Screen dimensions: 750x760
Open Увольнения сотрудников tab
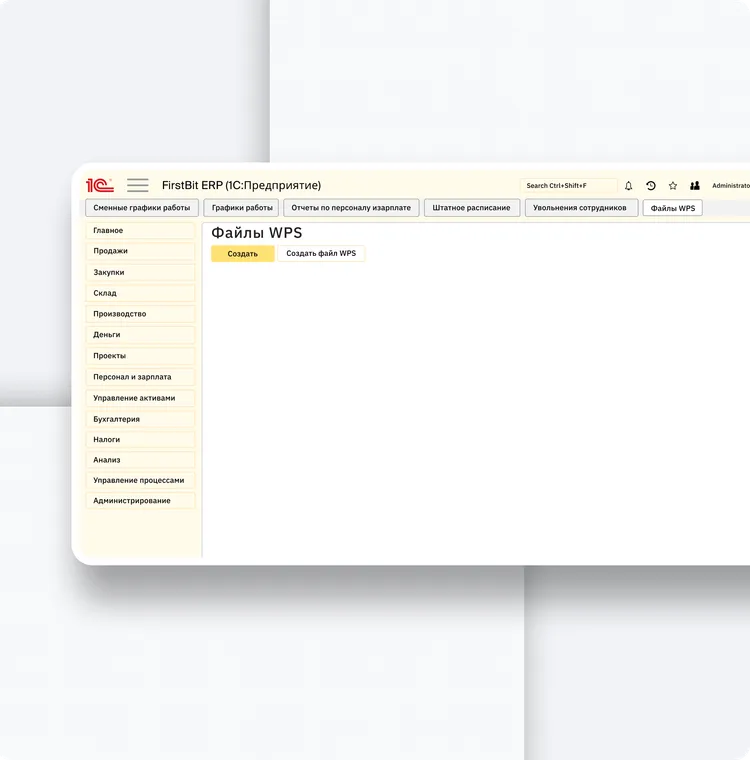(x=579, y=208)
